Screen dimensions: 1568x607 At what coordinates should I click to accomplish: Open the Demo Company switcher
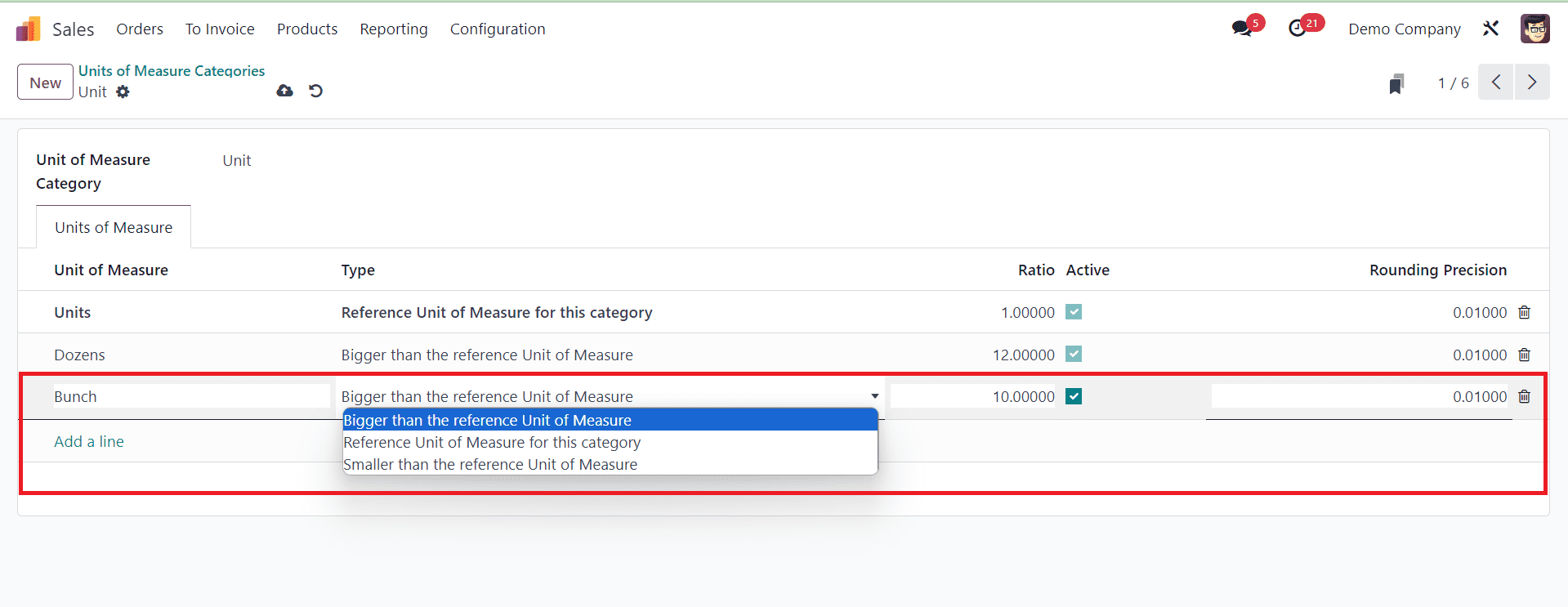point(1405,29)
